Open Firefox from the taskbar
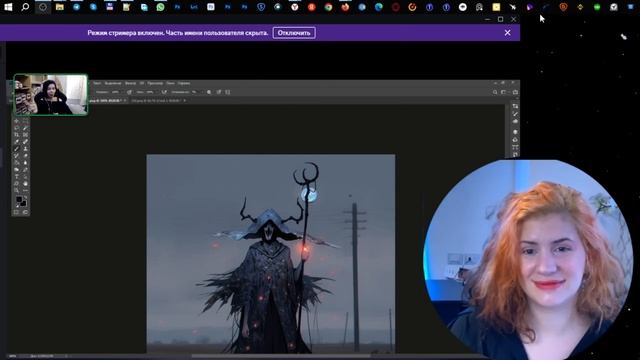 345,7
